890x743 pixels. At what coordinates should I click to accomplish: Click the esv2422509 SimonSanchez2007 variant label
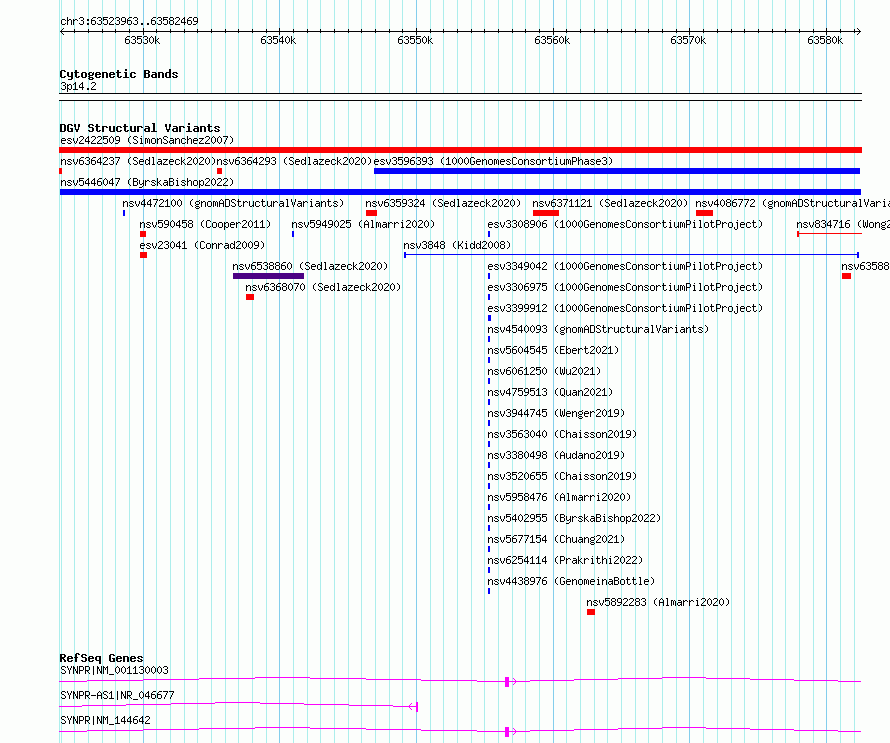pos(147,140)
